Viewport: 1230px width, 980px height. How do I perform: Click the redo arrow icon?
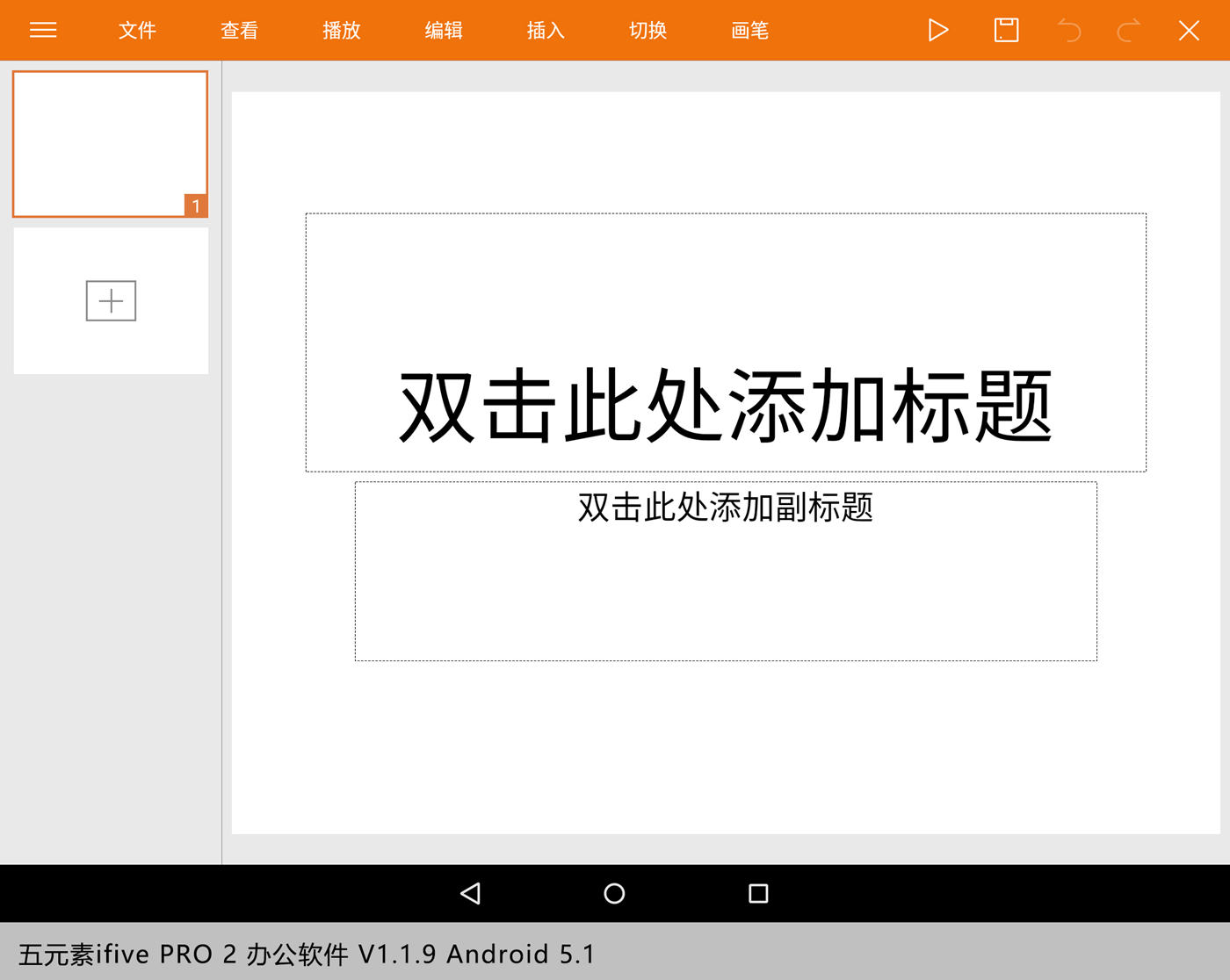point(1129,31)
